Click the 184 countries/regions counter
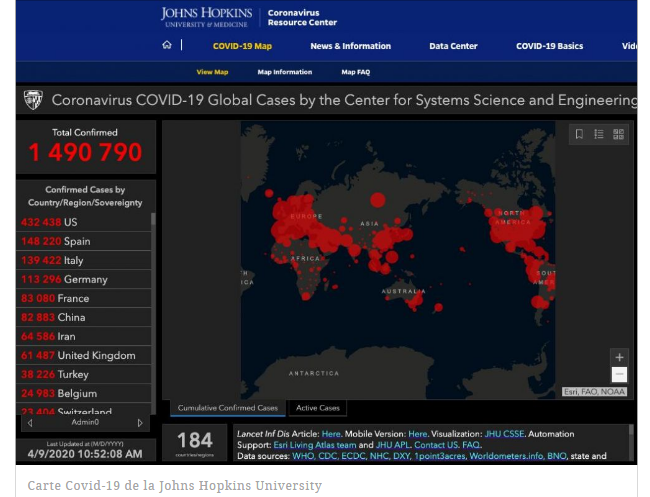This screenshot has width=650, height=497. [x=194, y=442]
